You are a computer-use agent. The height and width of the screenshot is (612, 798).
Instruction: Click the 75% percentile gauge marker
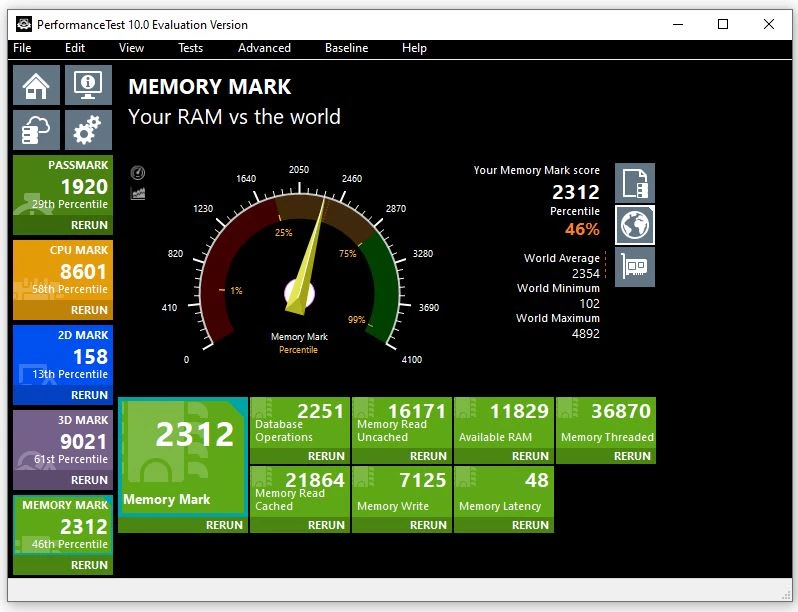pyautogui.click(x=347, y=253)
